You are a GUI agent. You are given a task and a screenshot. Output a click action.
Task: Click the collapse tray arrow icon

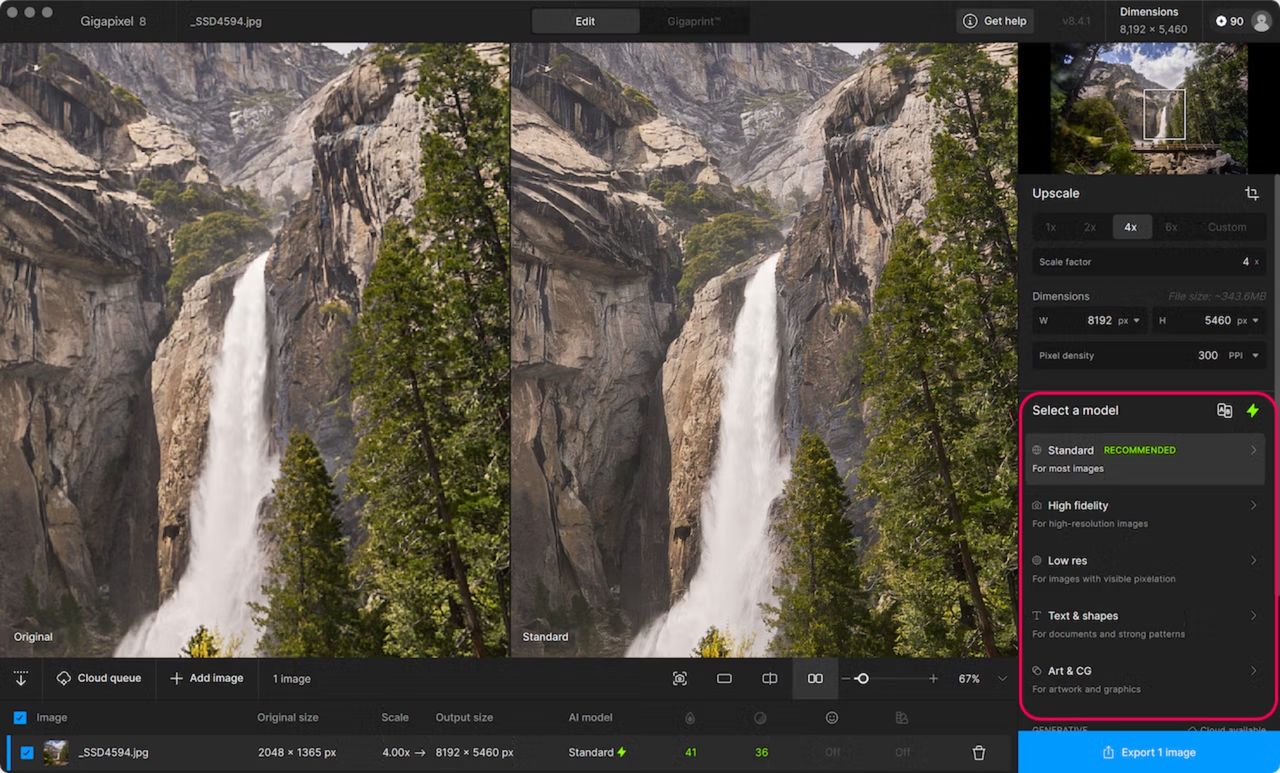(x=20, y=678)
